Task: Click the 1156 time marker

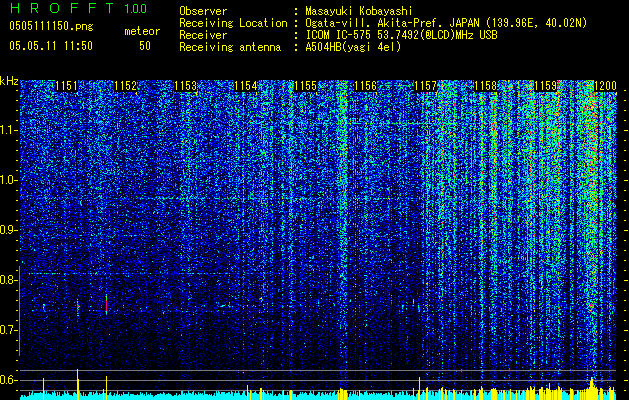Action: pos(366,86)
